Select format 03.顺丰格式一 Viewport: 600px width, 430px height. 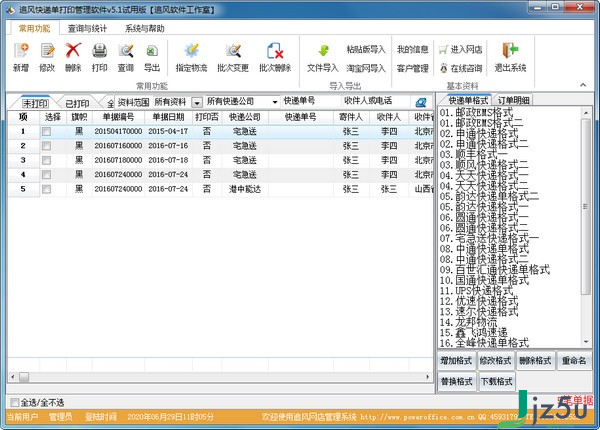coord(473,155)
